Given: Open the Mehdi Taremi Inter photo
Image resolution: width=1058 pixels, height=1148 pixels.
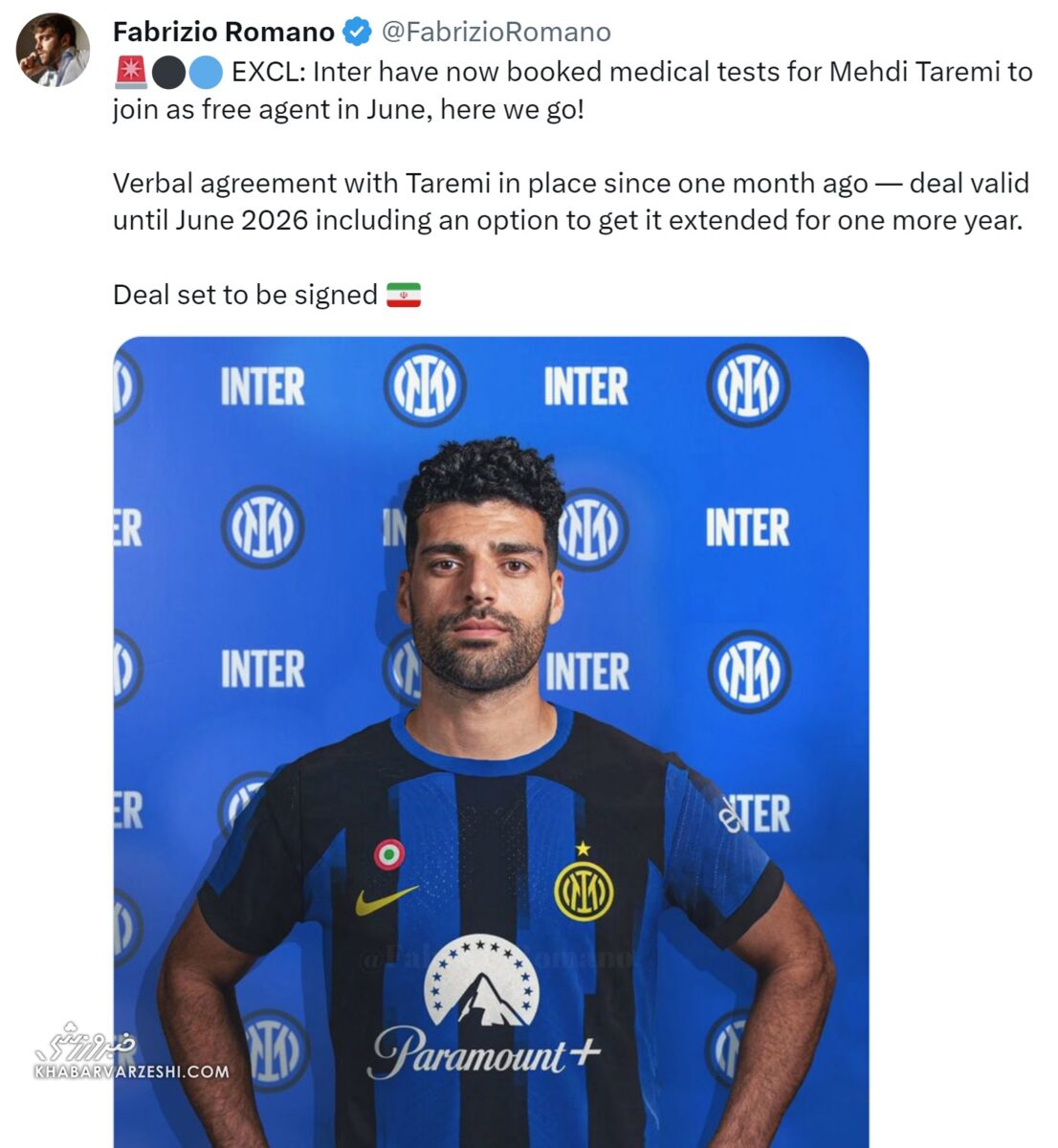Looking at the screenshot, I should coord(491,741).
